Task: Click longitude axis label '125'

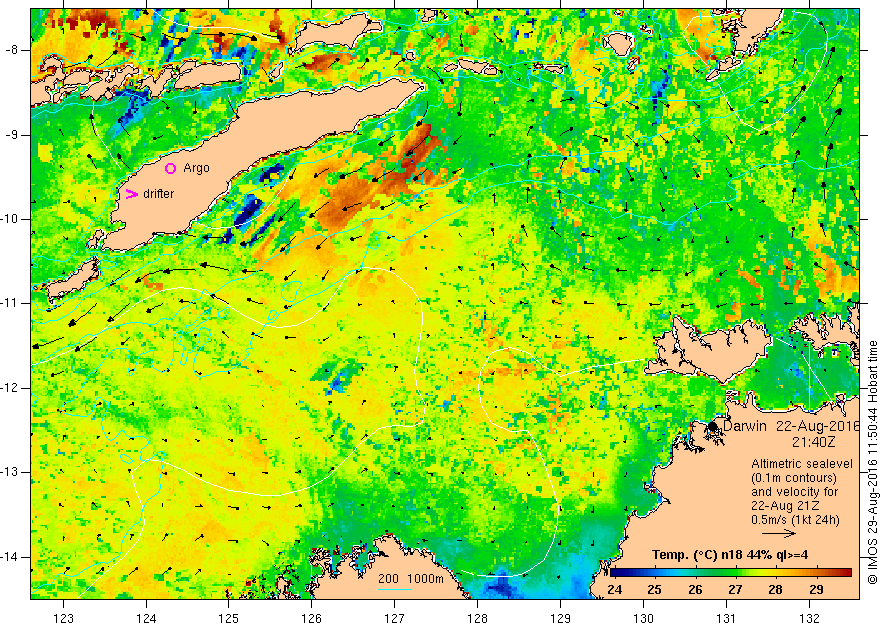Action: point(229,619)
